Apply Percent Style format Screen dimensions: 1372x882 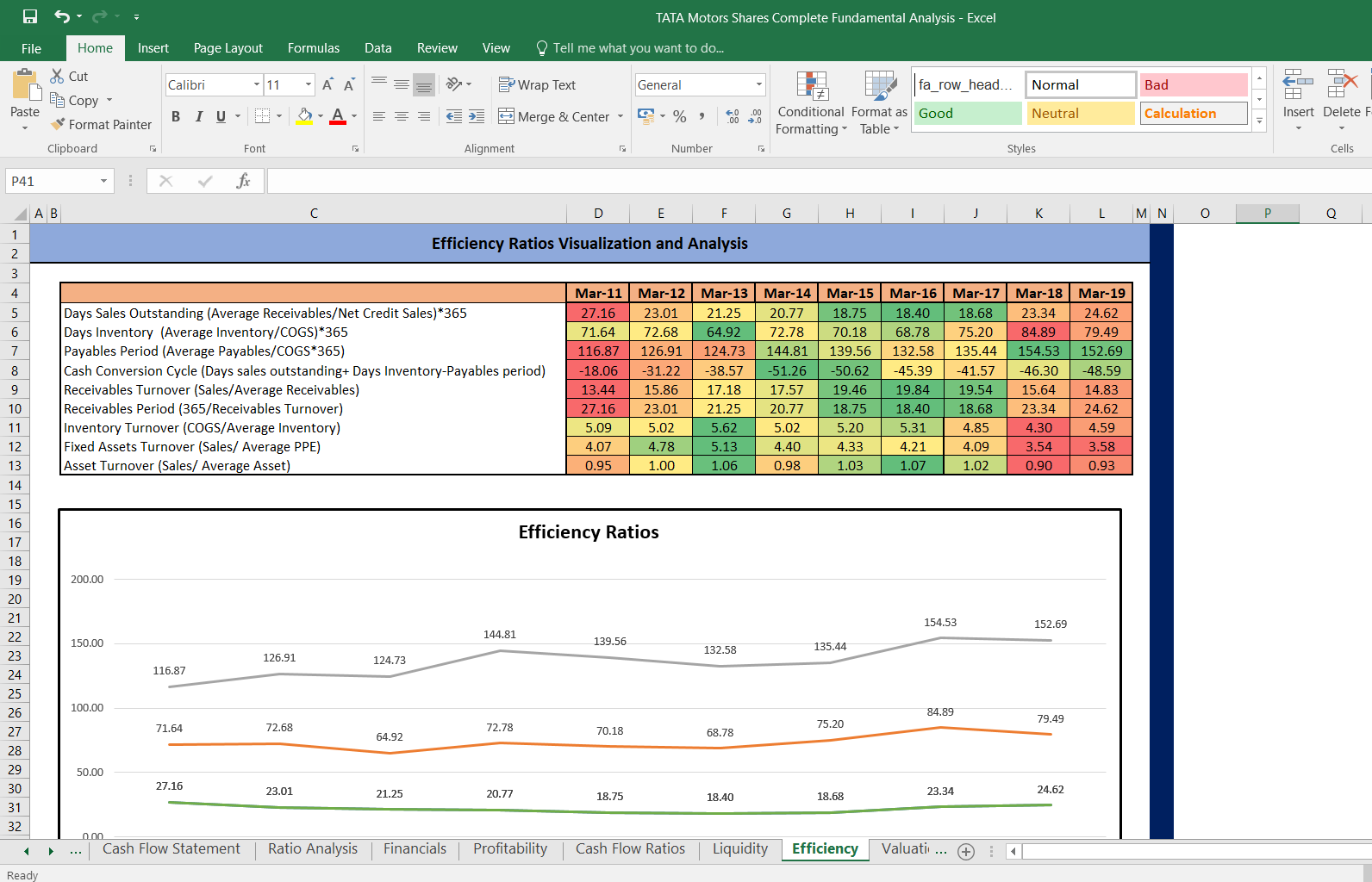pos(680,115)
